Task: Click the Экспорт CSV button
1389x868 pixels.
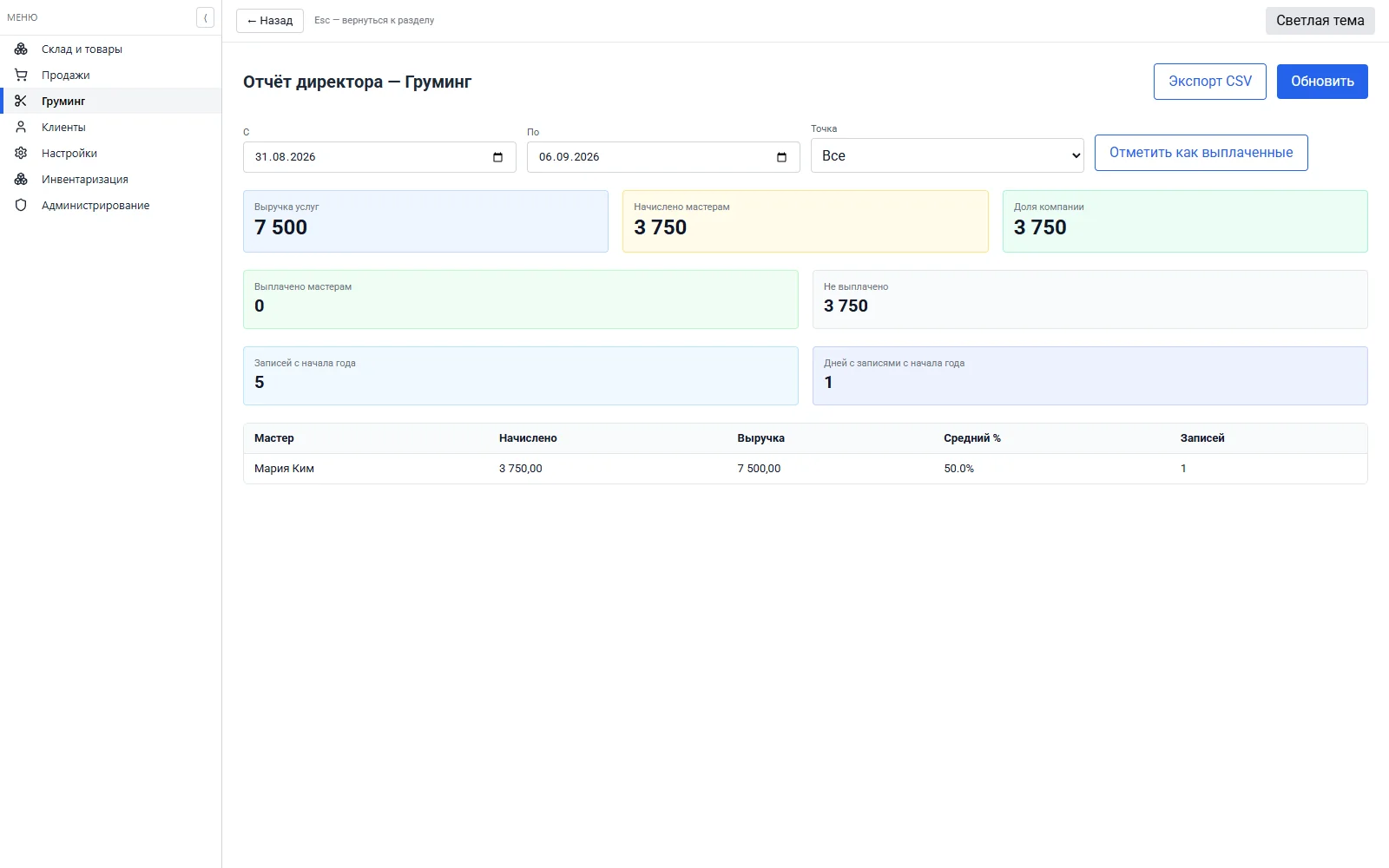Action: coord(1210,82)
